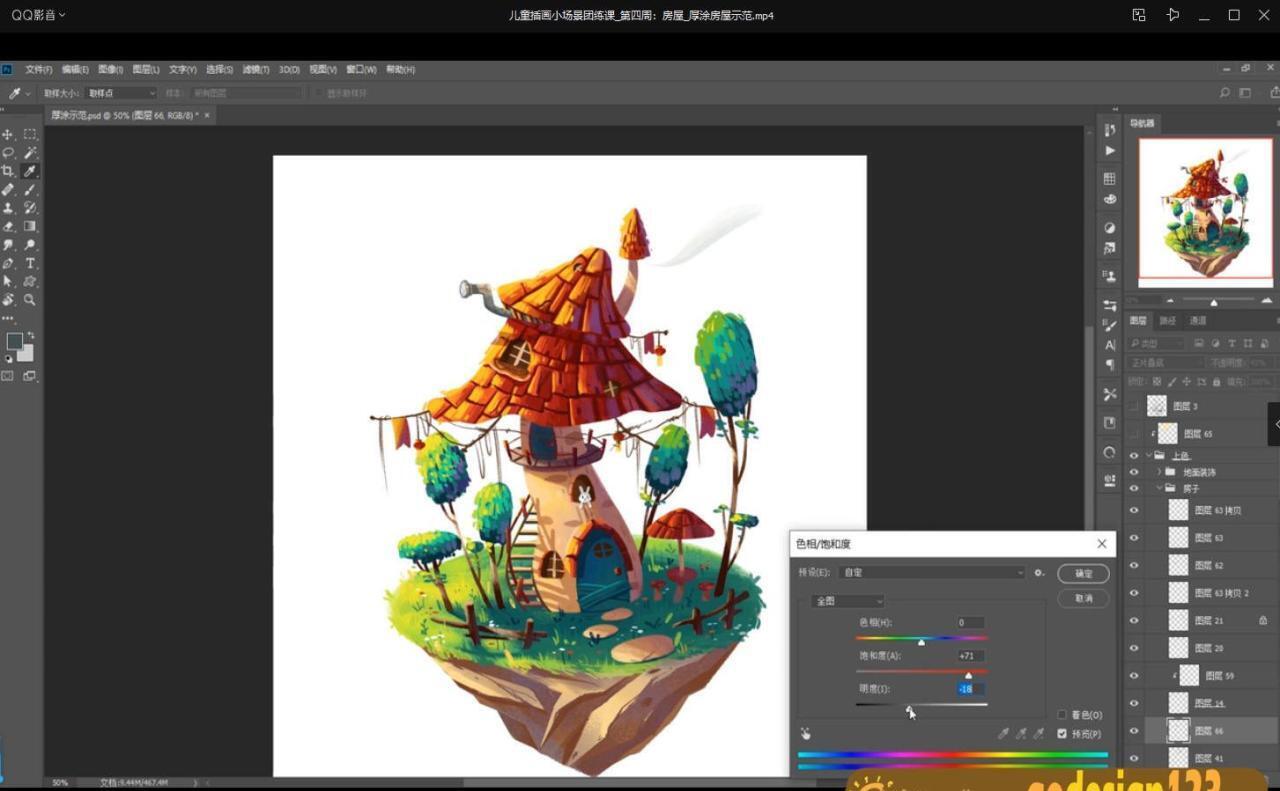This screenshot has height=791, width=1280.
Task: Click the foreground color swatch
Action: click(14, 342)
